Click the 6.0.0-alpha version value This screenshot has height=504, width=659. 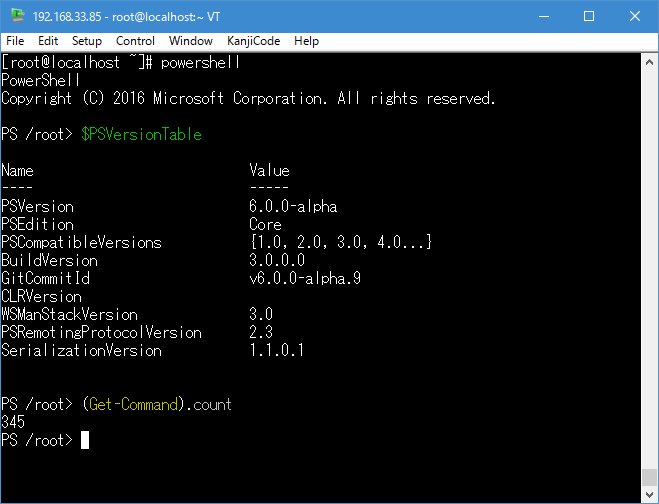(293, 206)
